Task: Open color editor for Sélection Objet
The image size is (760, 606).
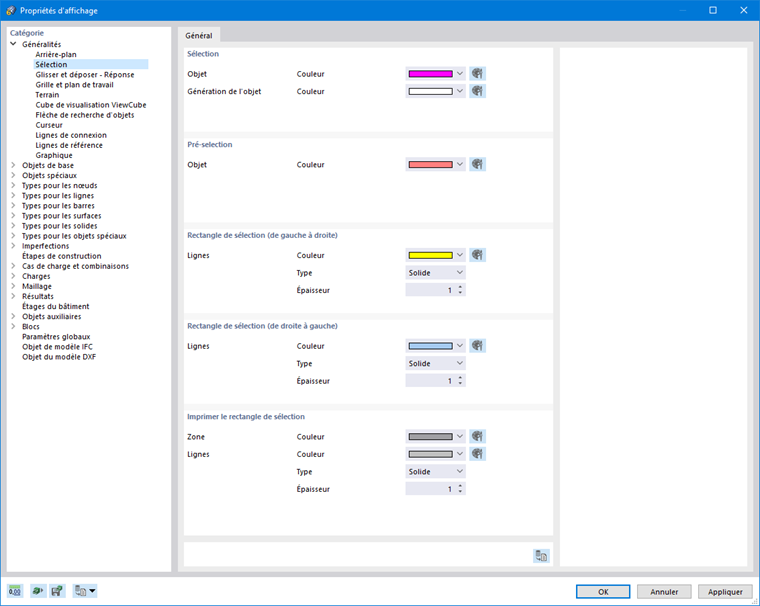Action: tap(477, 74)
